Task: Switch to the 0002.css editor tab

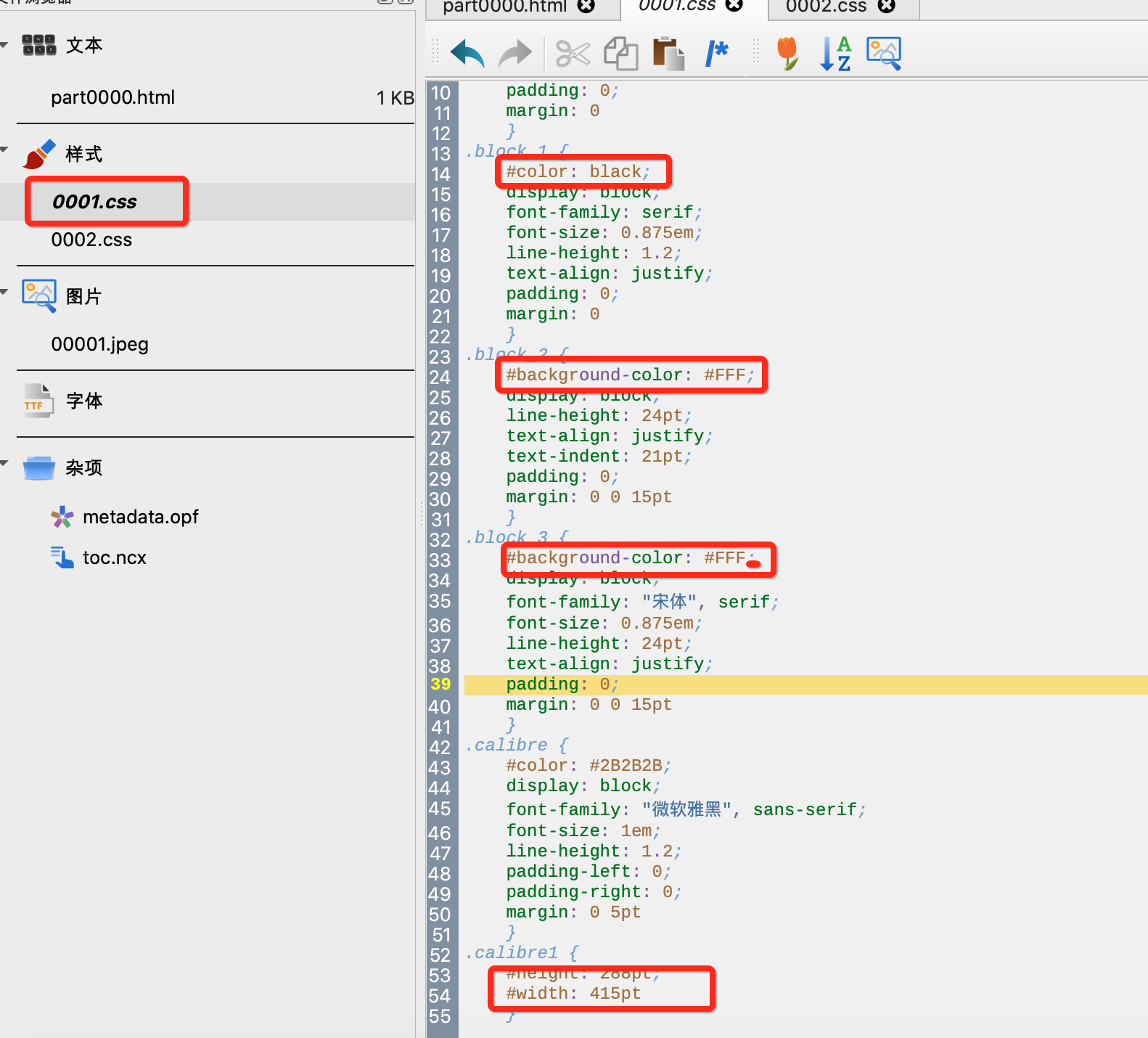Action: (826, 6)
